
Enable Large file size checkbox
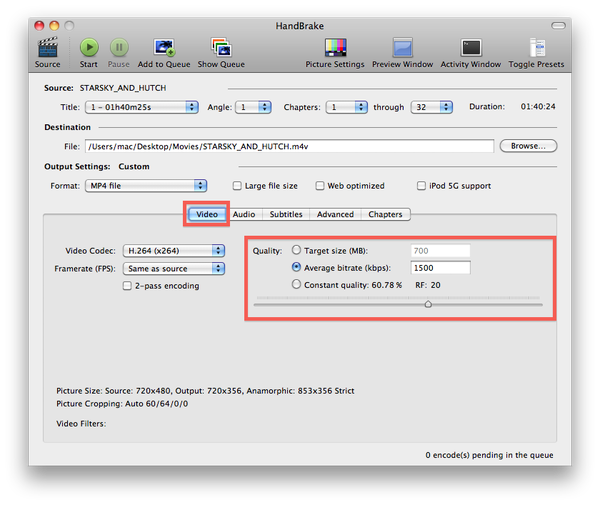click(x=237, y=186)
